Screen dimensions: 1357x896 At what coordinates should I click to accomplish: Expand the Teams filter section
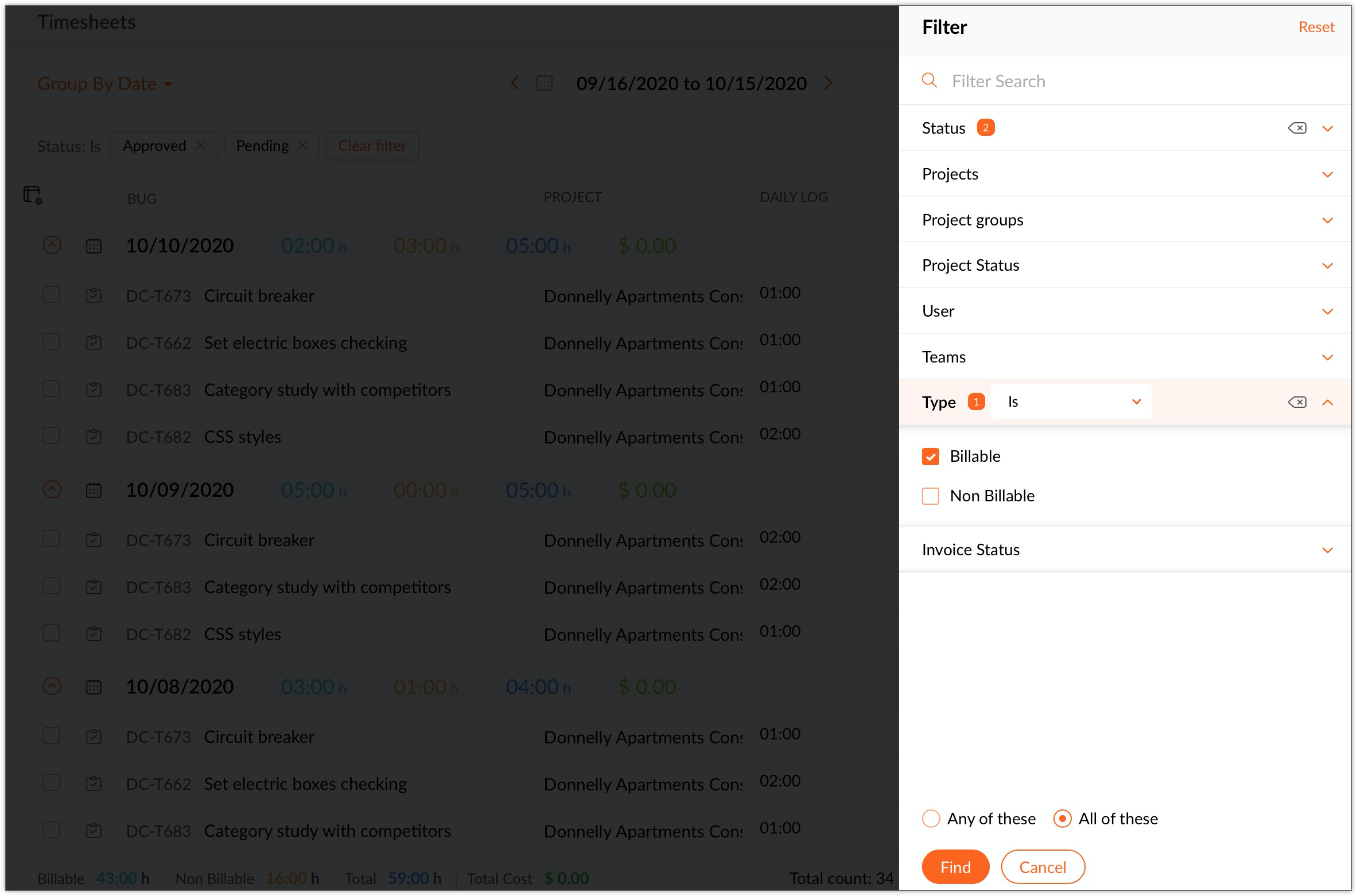1327,357
